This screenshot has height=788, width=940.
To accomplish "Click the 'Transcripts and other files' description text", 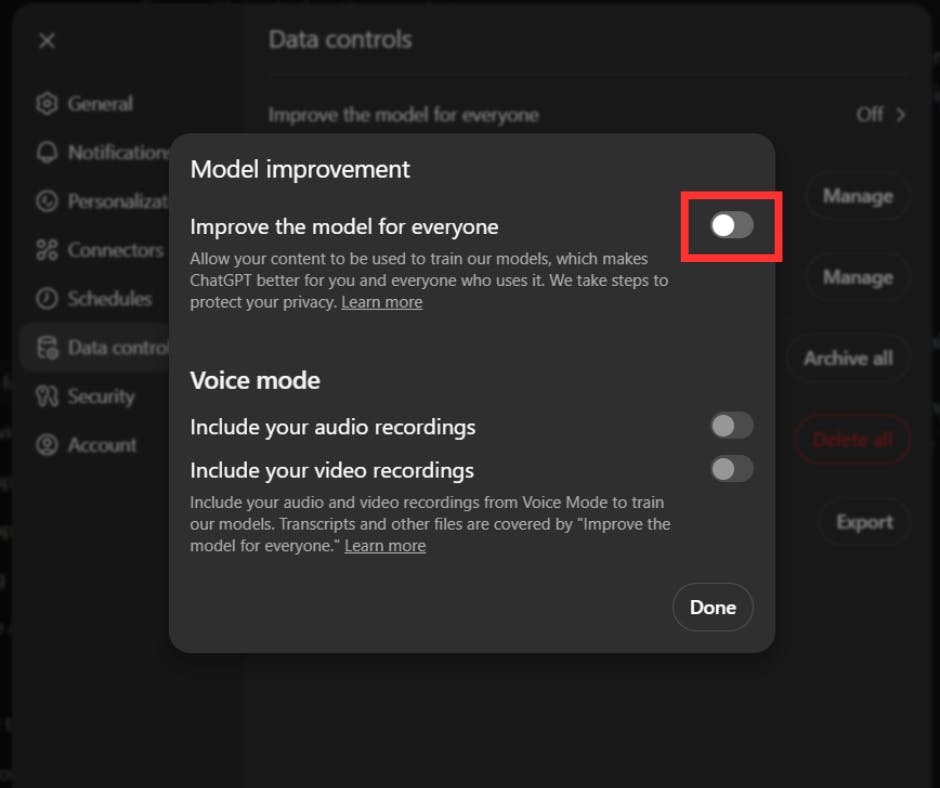I will pyautogui.click(x=430, y=524).
